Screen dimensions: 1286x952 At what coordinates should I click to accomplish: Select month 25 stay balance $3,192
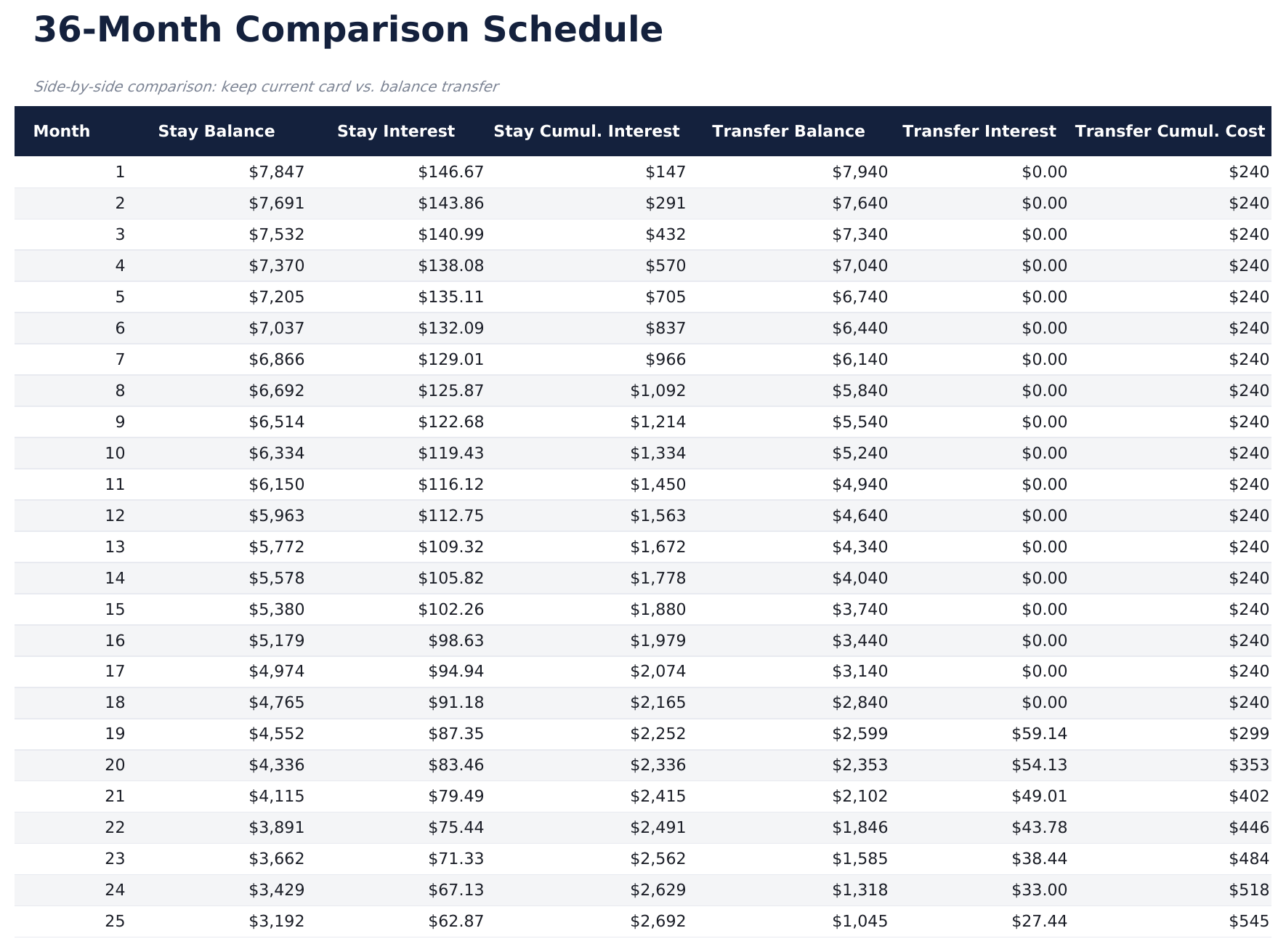pyautogui.click(x=277, y=921)
